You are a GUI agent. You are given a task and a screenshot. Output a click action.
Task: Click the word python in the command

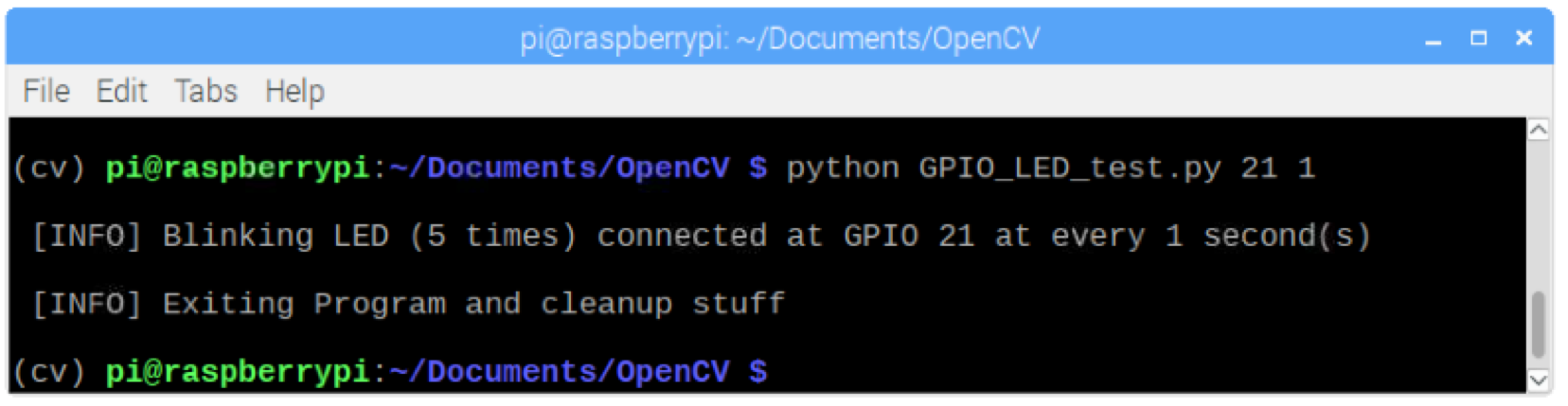coord(843,168)
